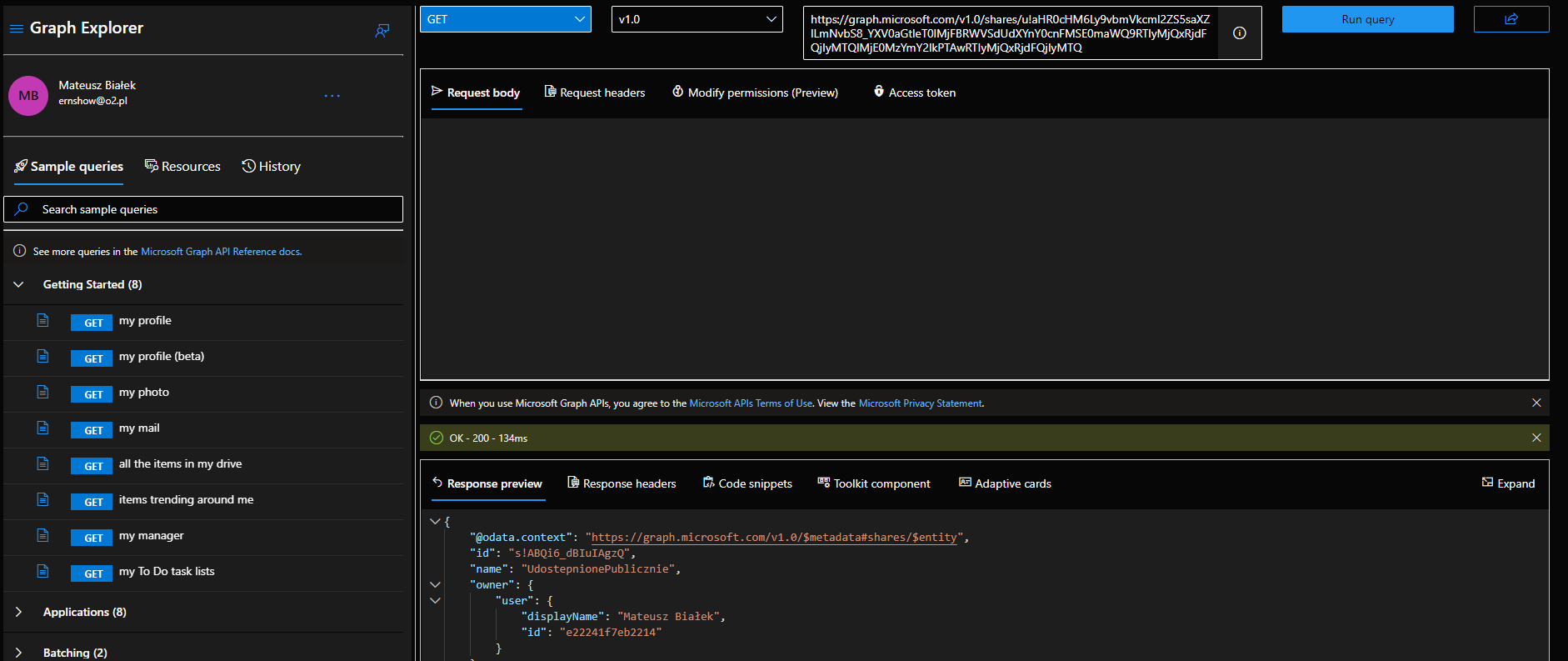Click the search magnifier icon
Screen dimensions: 1568x661
pos(22,209)
